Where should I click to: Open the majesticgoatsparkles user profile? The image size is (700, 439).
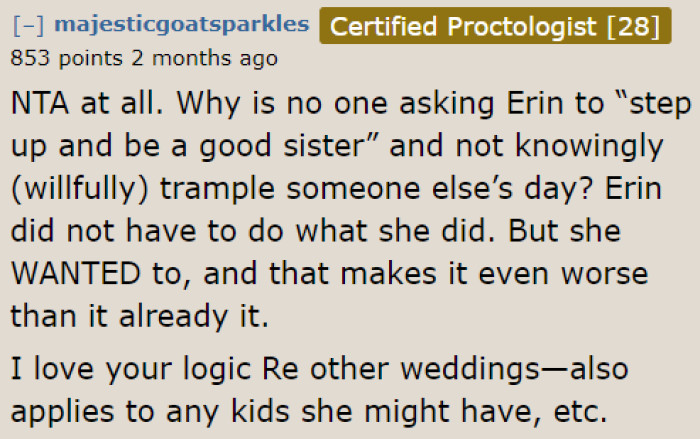click(180, 25)
